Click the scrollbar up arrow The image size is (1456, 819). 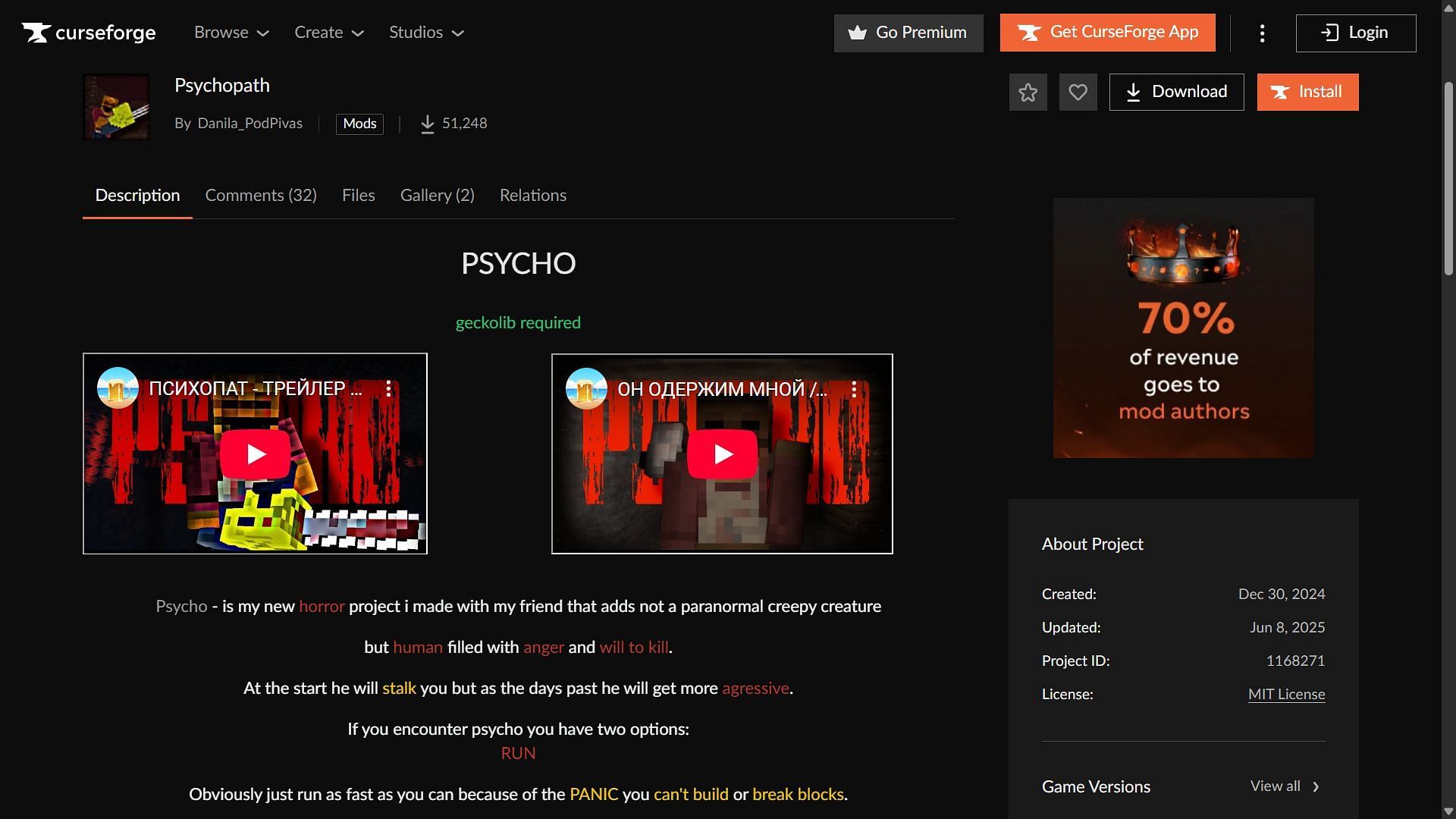pyautogui.click(x=1448, y=7)
